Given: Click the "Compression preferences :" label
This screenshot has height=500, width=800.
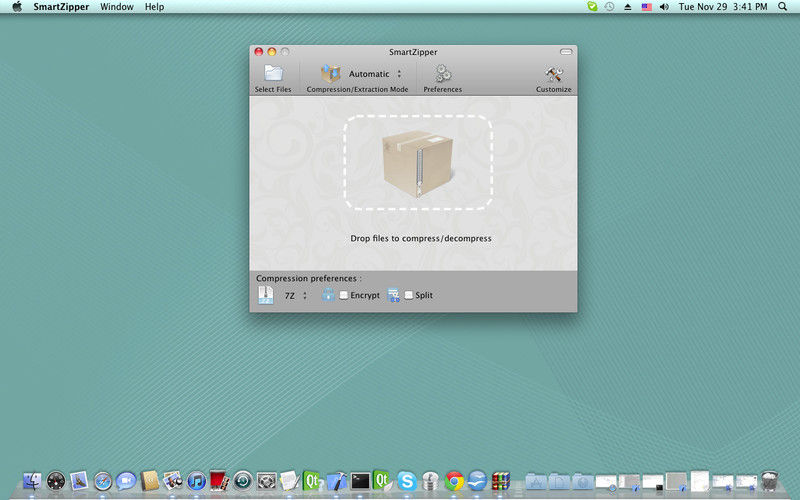Looking at the screenshot, I should (309, 278).
